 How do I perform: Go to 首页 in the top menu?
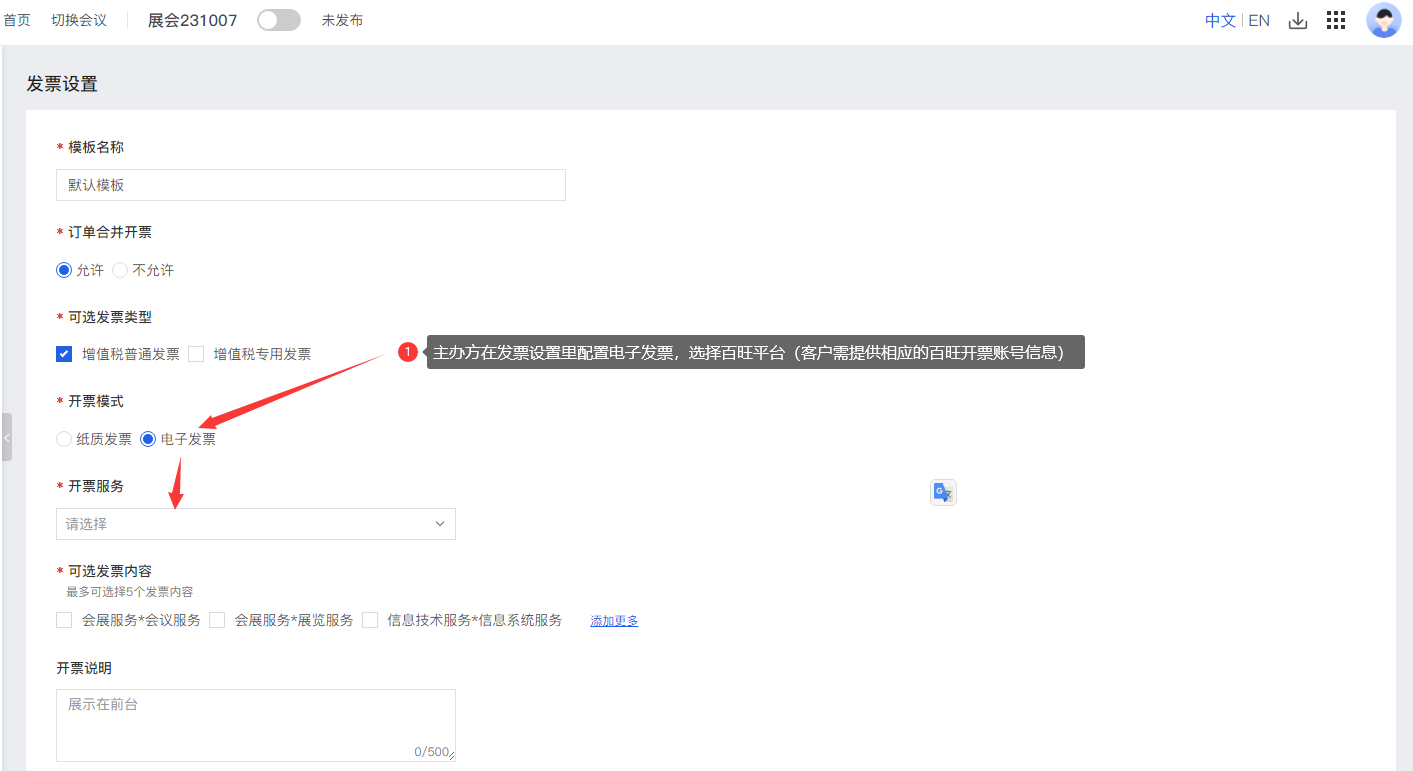[x=16, y=20]
